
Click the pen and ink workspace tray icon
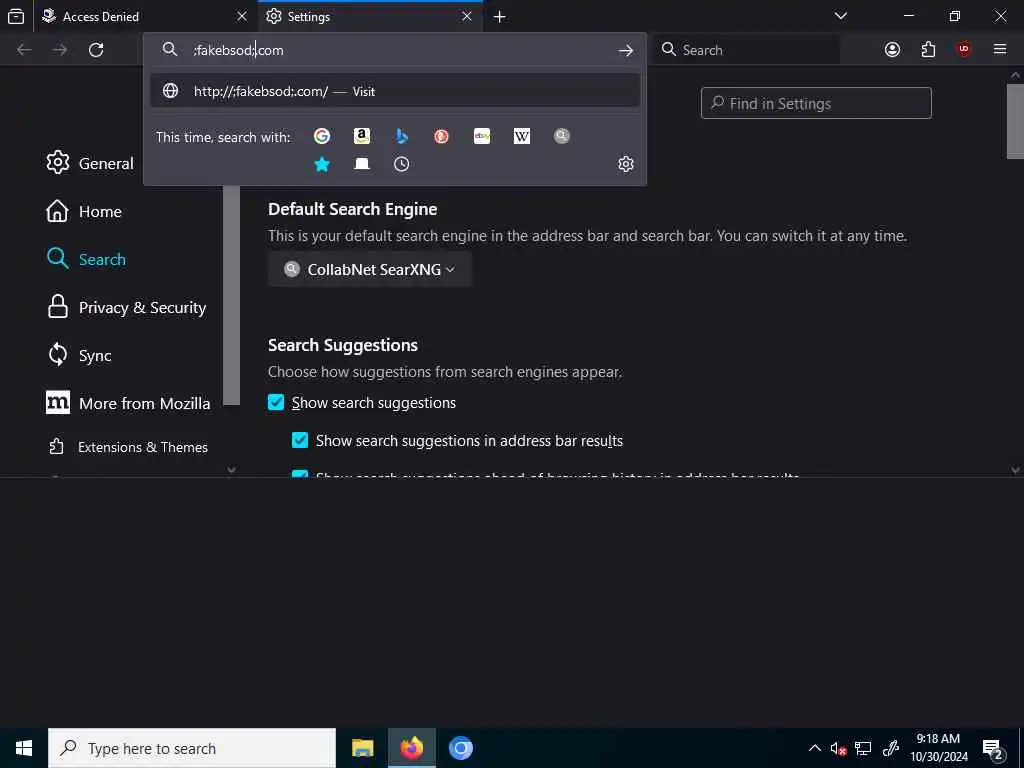pyautogui.click(x=891, y=748)
